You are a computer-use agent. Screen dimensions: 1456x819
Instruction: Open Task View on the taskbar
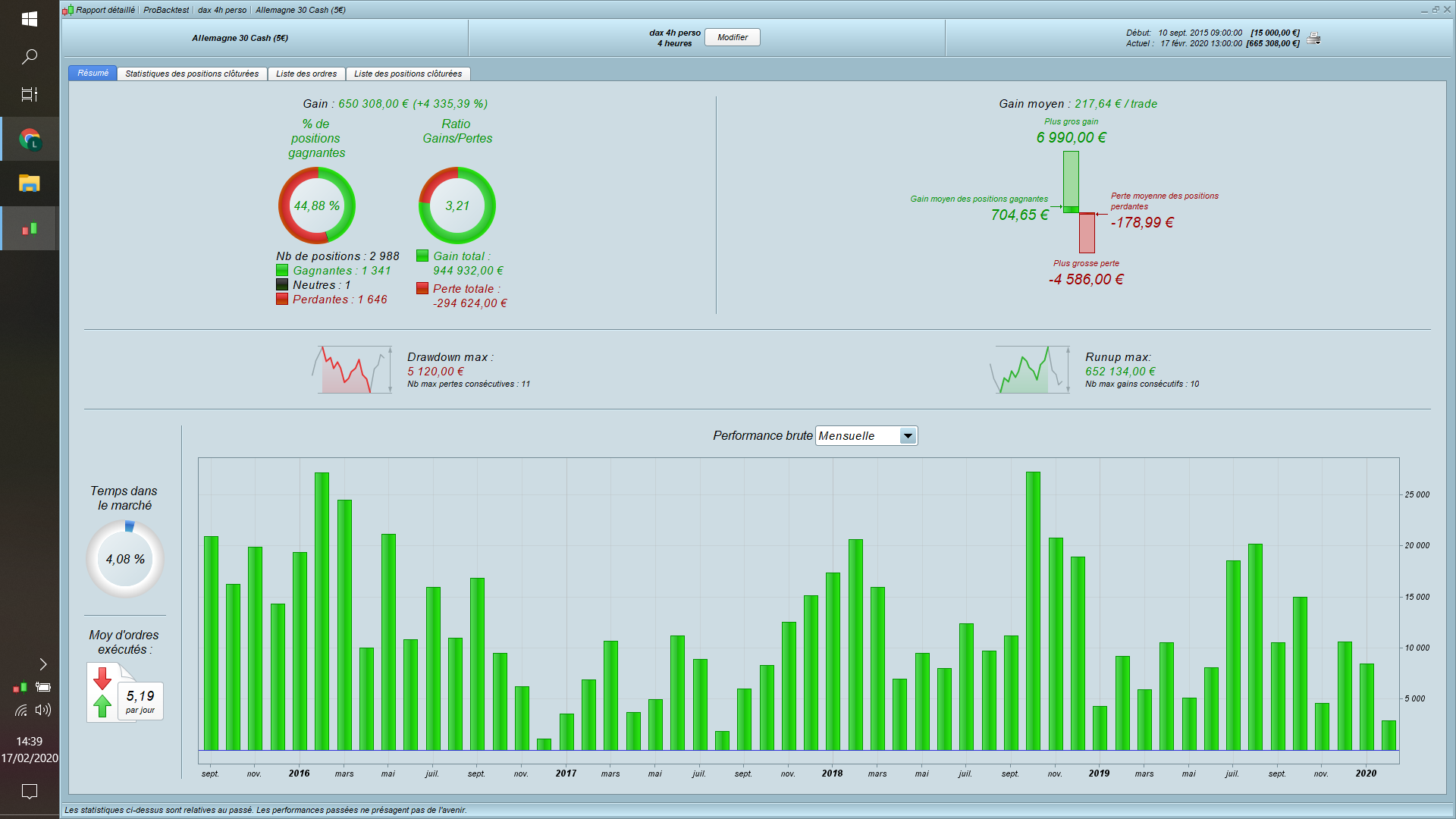coord(30,95)
